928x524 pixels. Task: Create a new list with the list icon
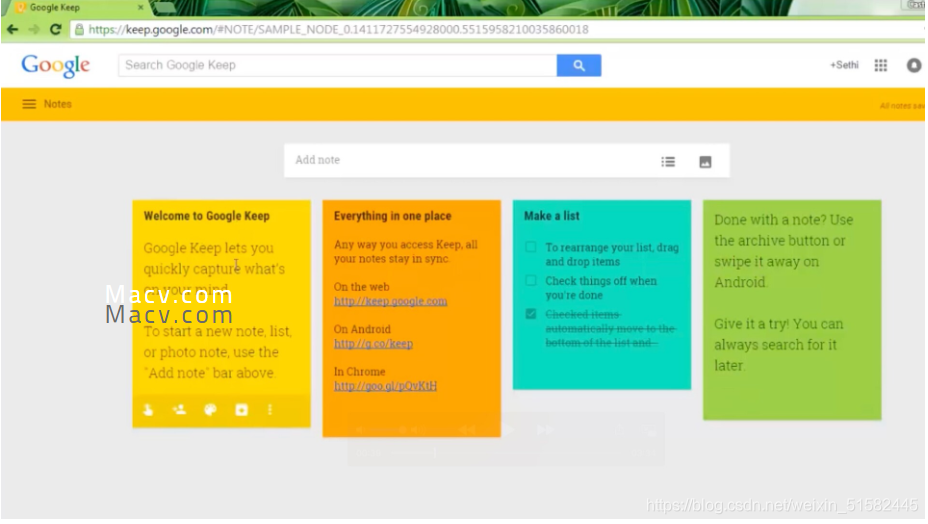coord(668,162)
